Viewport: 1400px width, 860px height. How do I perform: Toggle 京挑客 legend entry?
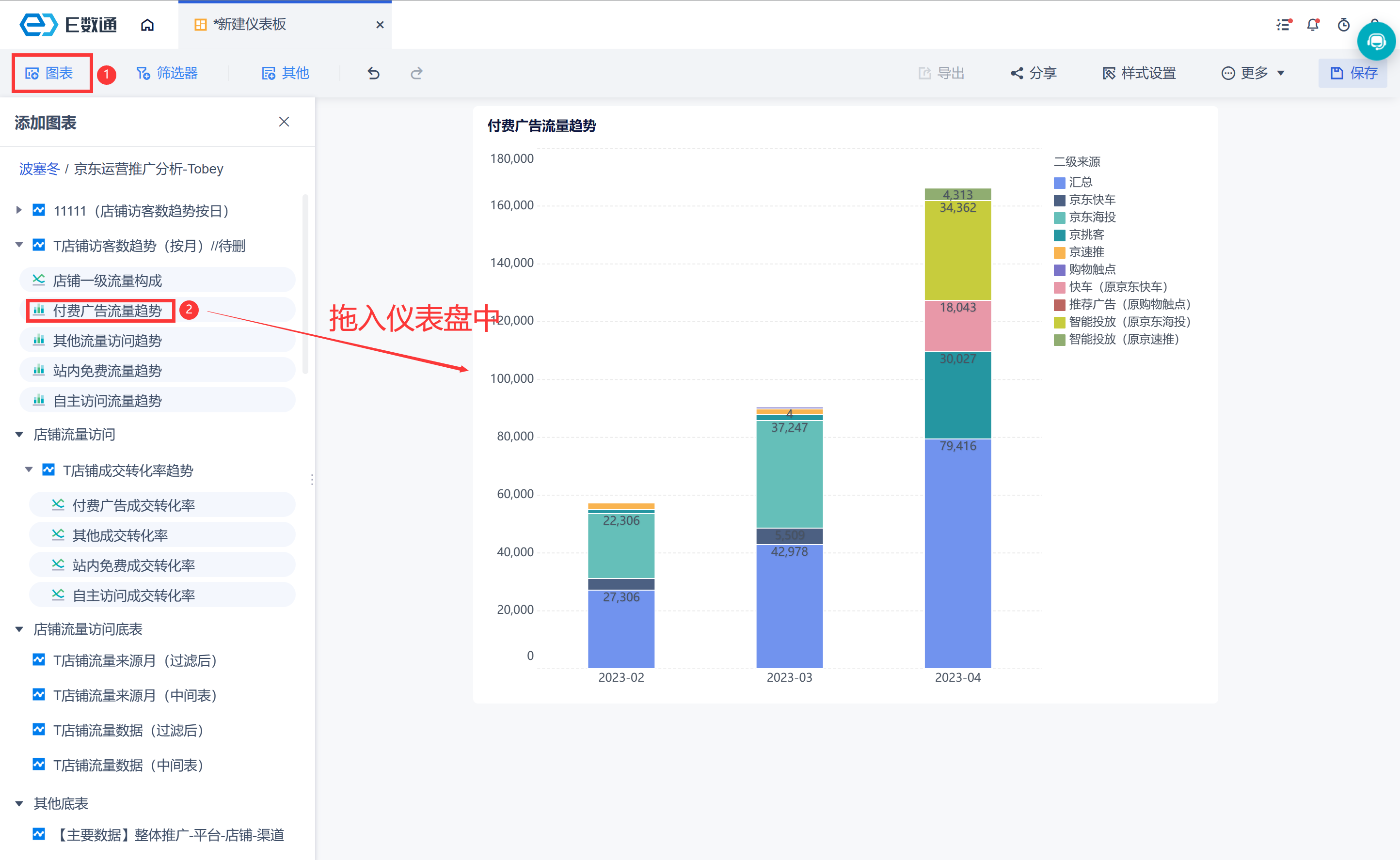(x=1086, y=235)
